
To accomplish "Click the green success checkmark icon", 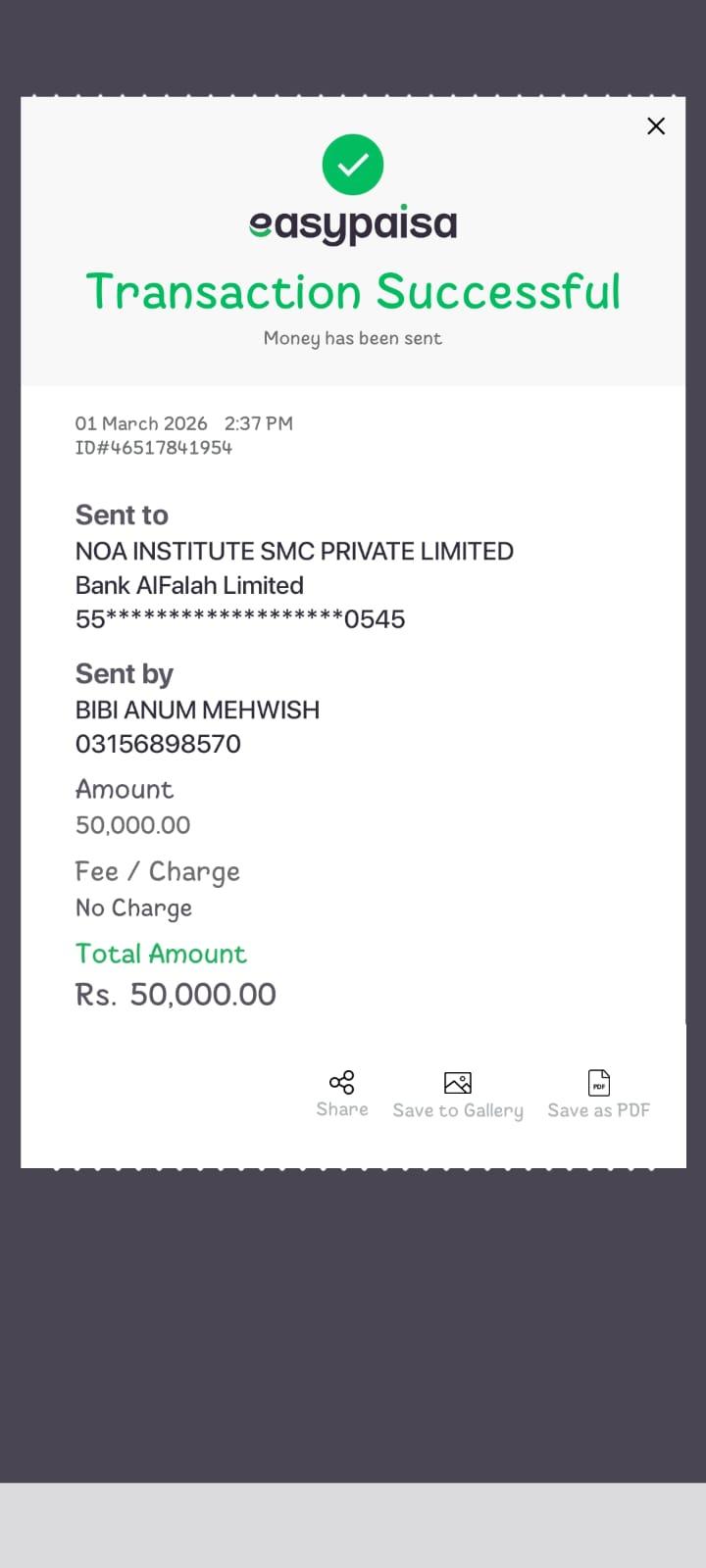I will pyautogui.click(x=353, y=165).
